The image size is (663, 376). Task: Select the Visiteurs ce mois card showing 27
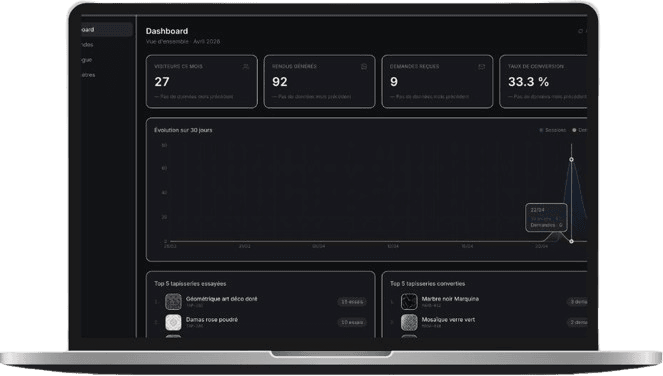click(202, 82)
